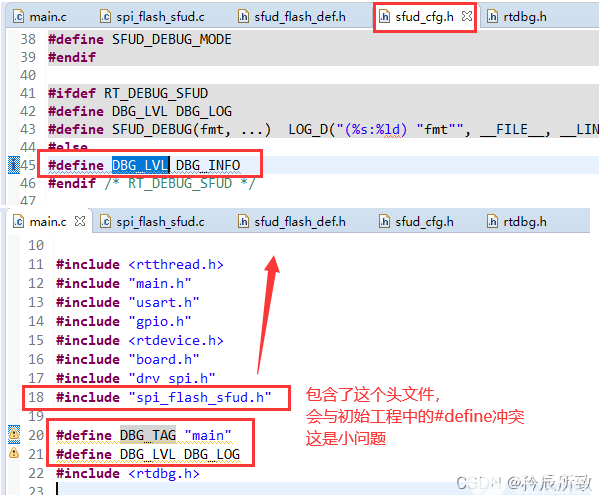Viewport: 608px width, 501px height.
Task: Click the info marker on line 45
Action: (x=14, y=165)
